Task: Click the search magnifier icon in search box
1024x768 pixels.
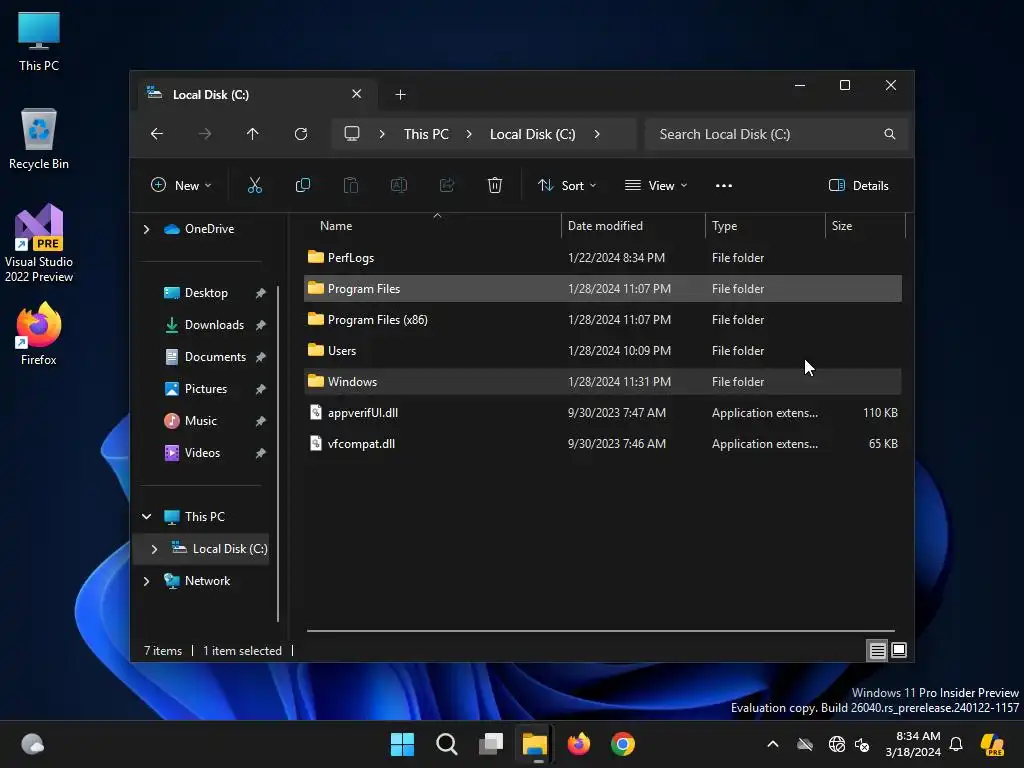Action: tap(889, 134)
